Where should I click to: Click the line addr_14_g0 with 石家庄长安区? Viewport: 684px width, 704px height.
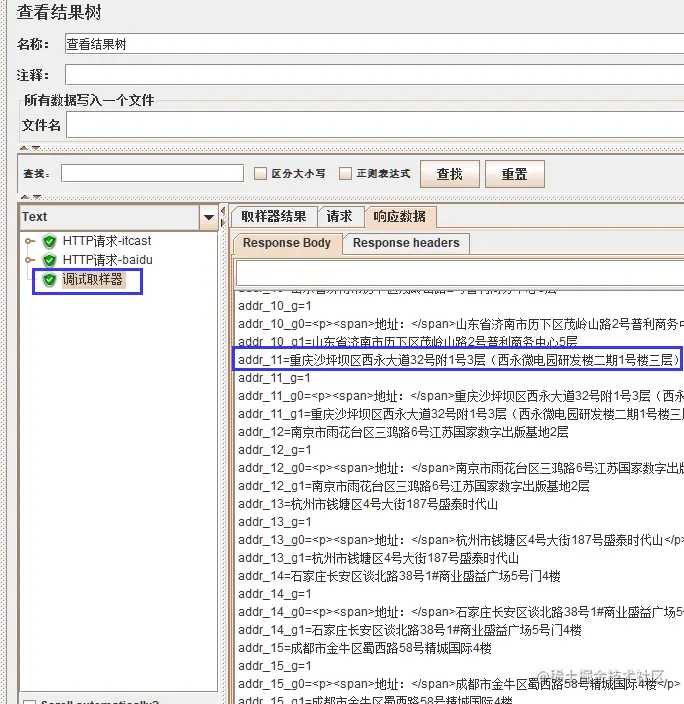click(460, 612)
